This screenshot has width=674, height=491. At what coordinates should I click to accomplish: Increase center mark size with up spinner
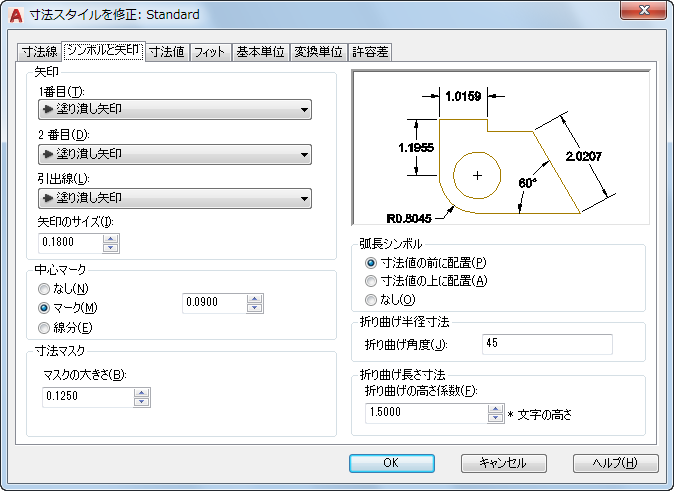click(255, 299)
